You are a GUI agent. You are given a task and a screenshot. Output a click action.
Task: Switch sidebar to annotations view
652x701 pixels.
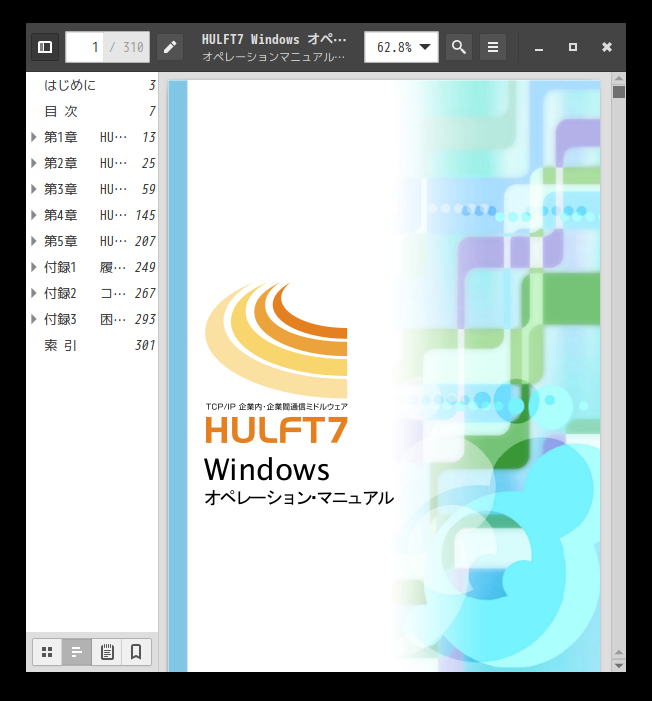click(x=107, y=652)
